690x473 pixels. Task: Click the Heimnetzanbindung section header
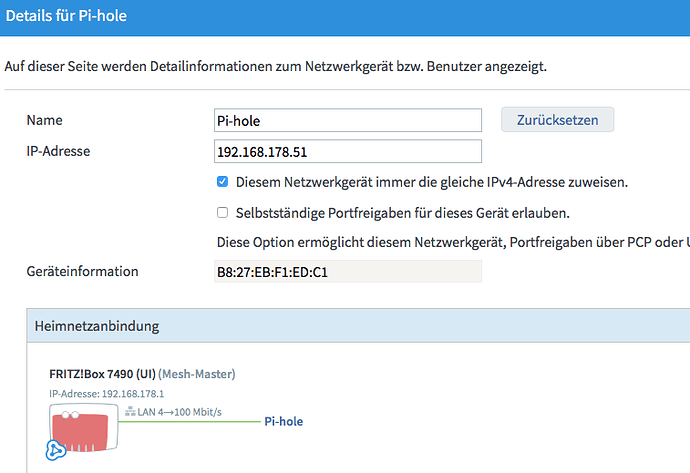97,326
